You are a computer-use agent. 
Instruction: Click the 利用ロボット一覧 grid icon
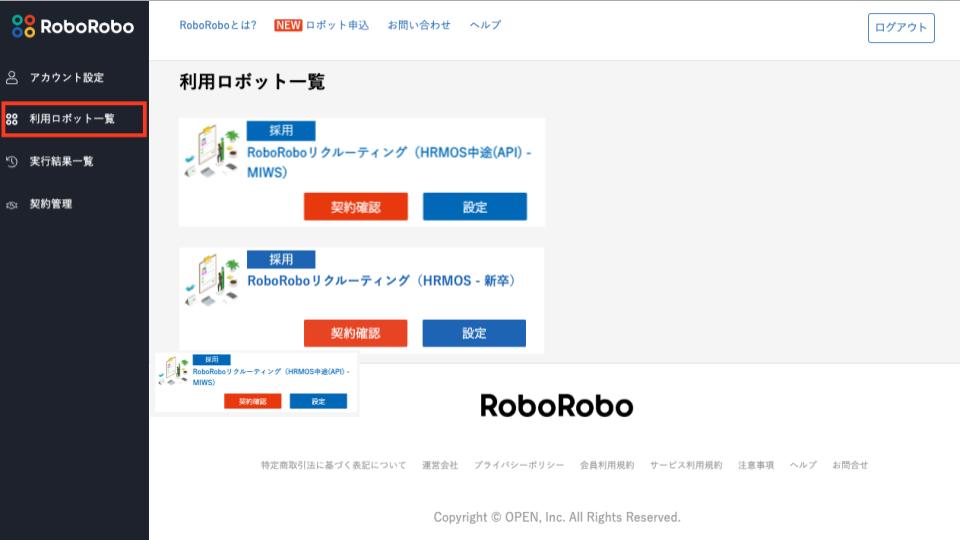point(12,119)
